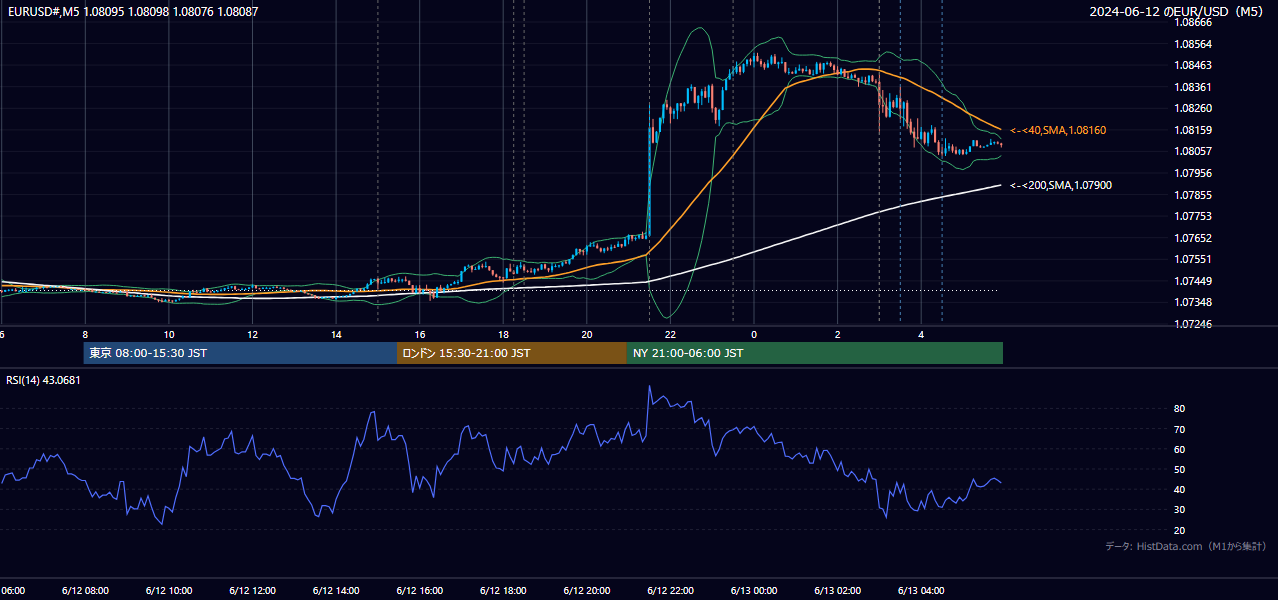
Task: Click price axis value 1.07652
Action: click(1191, 238)
